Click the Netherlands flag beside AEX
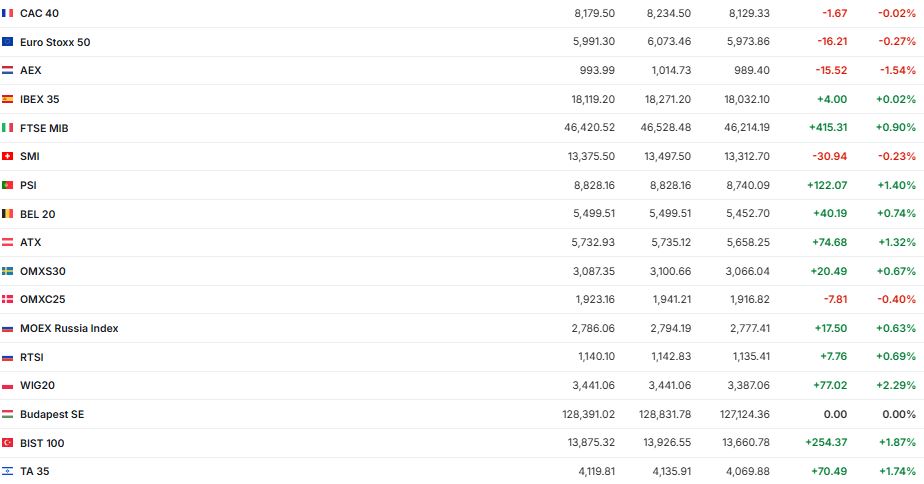The height and width of the screenshot is (484, 924). coord(8,71)
